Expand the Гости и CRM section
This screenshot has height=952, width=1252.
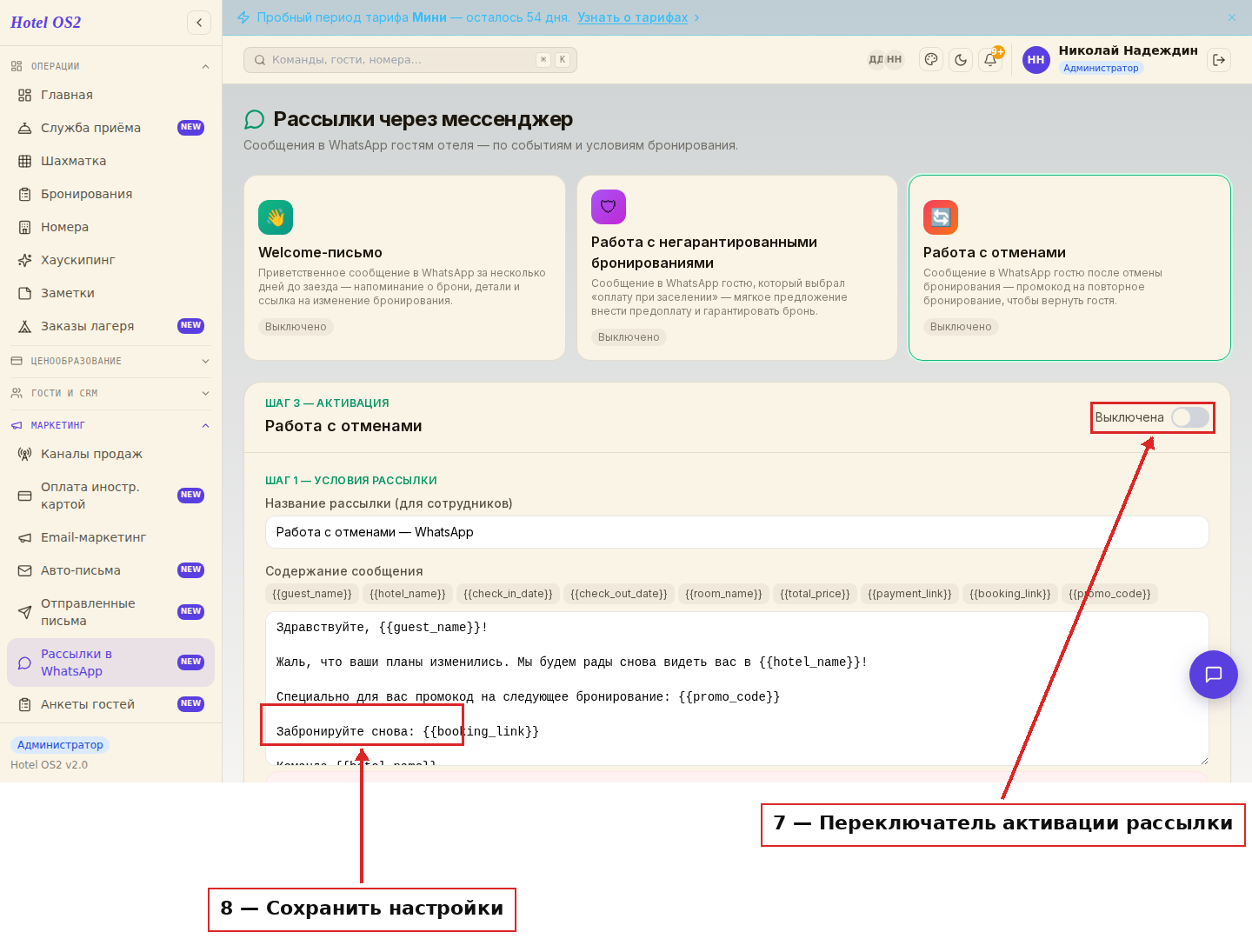(x=110, y=393)
